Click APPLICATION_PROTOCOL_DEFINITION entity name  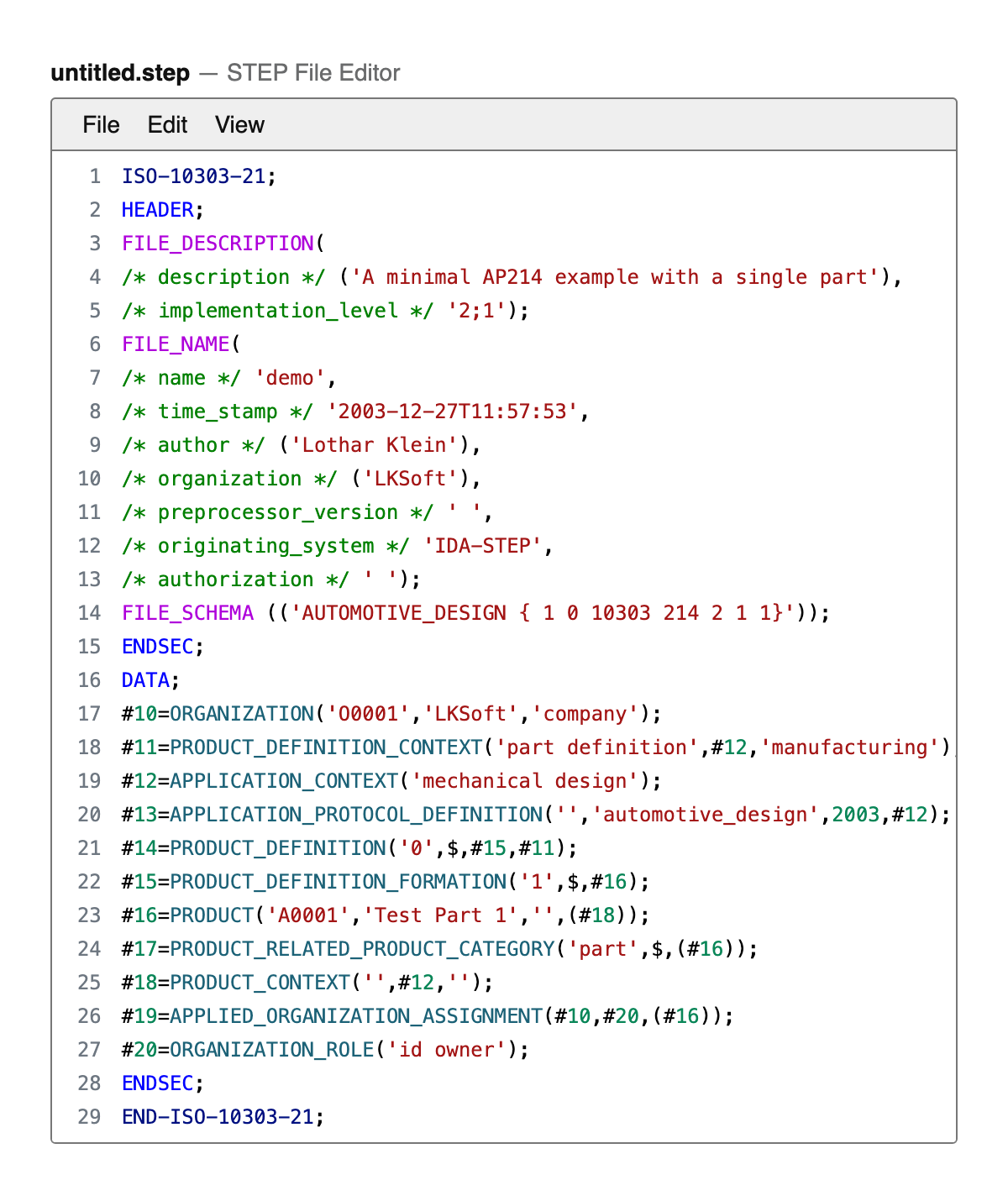tap(356, 815)
